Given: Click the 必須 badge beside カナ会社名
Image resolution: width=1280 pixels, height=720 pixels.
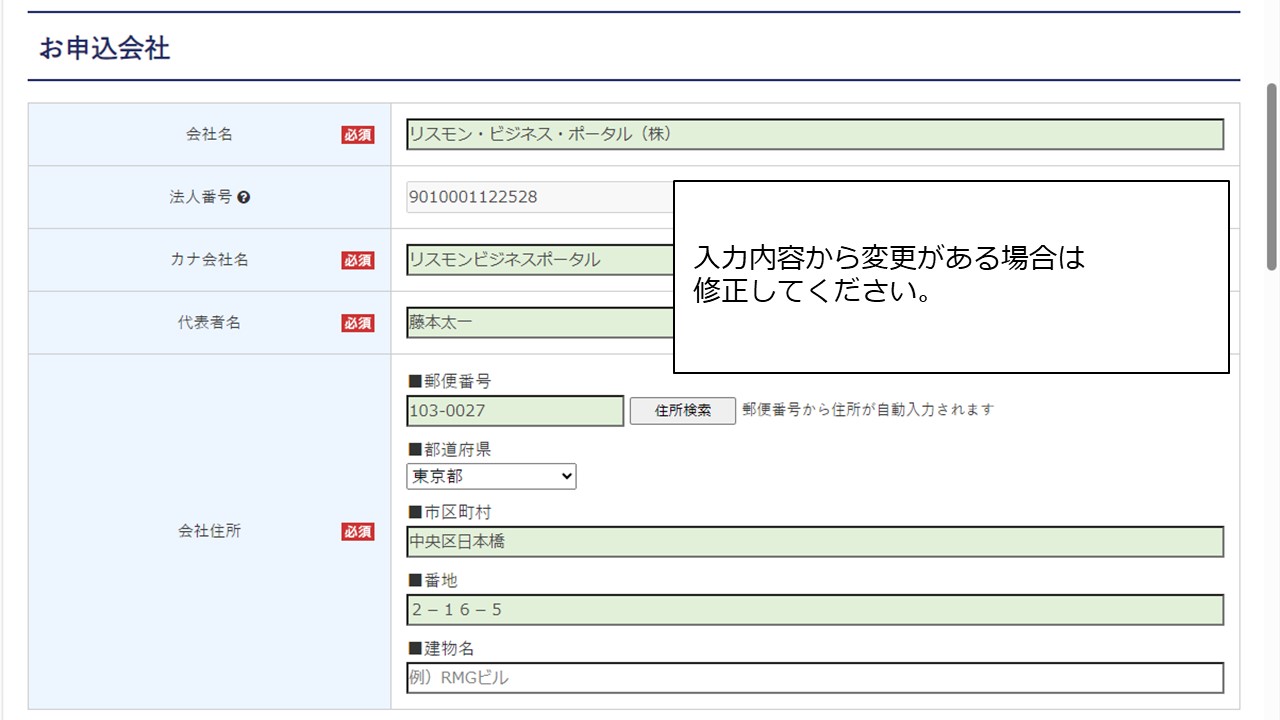Looking at the screenshot, I should coord(358,260).
